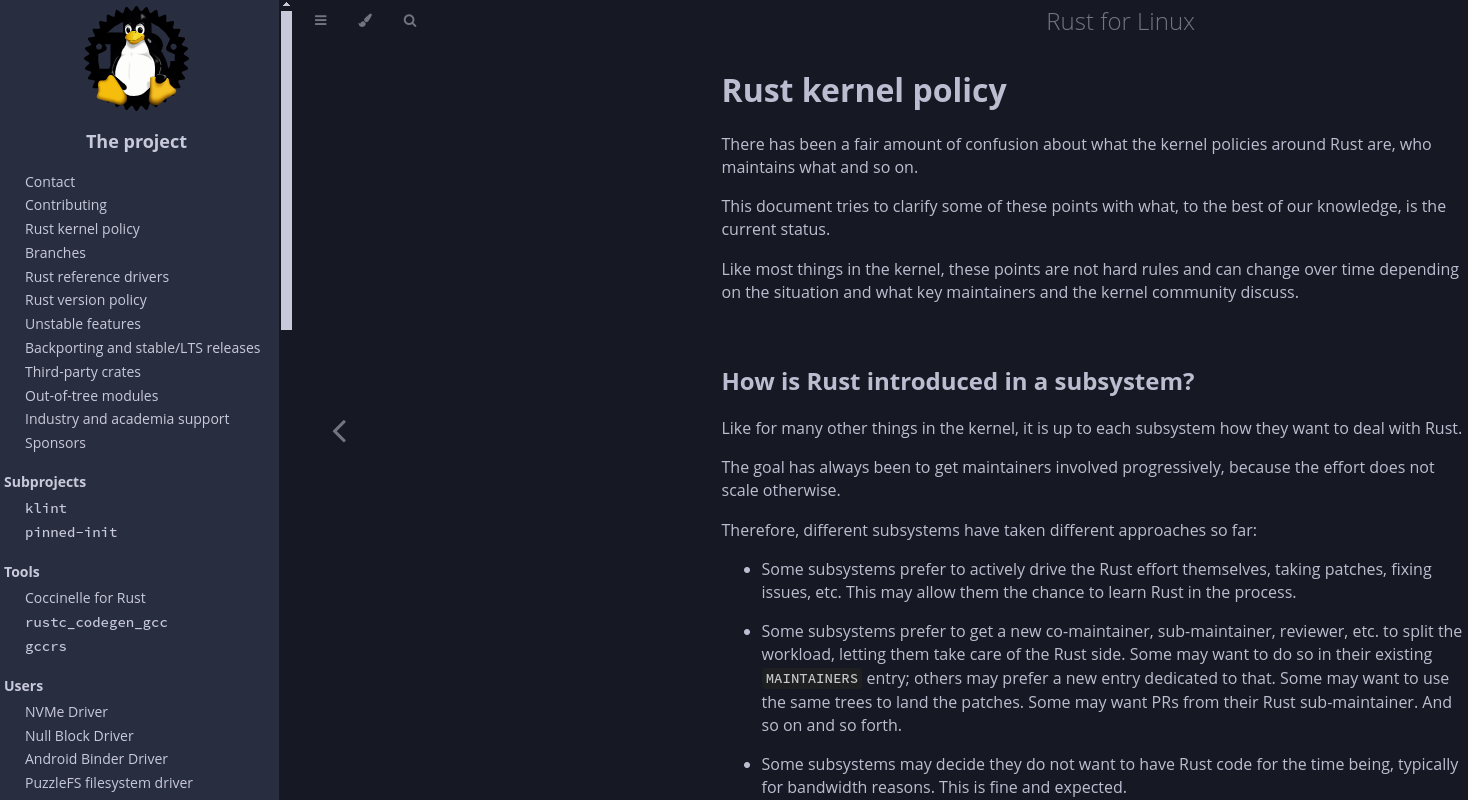This screenshot has height=800, width=1468.
Task: Open Coccinelle for Rust under Tools
Action: [85, 597]
